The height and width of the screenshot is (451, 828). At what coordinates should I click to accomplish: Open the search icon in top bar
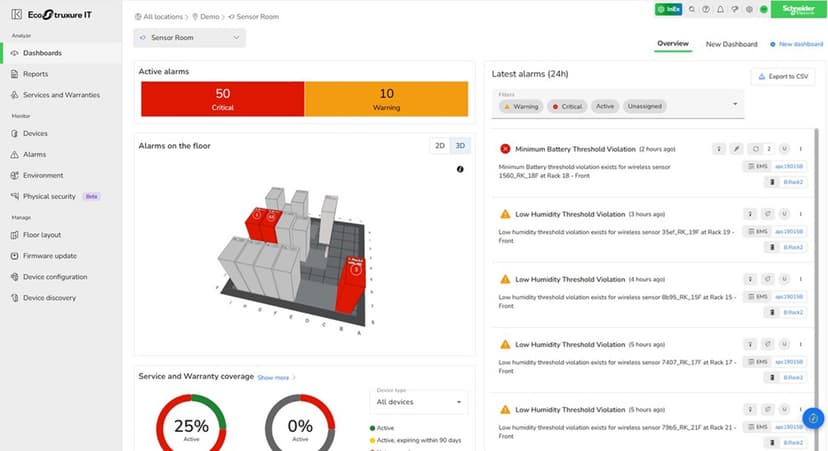(x=692, y=10)
